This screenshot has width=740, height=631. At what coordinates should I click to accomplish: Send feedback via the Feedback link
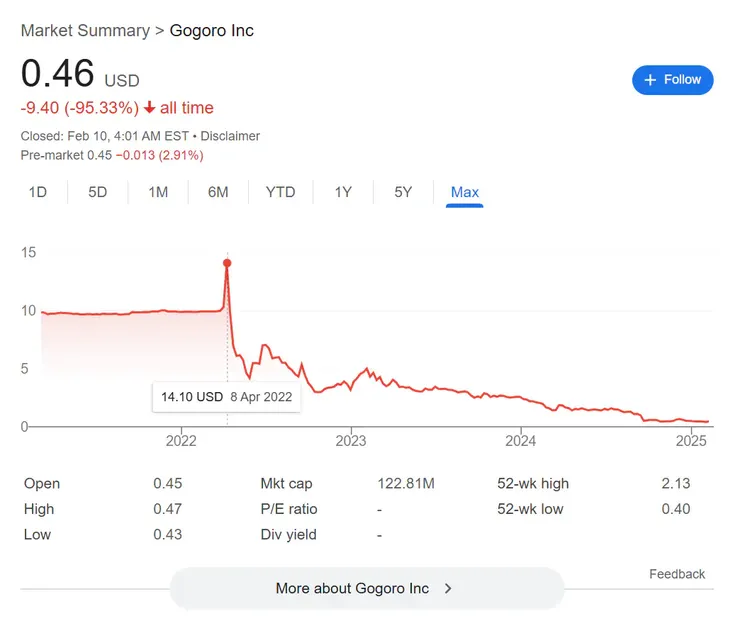(x=677, y=574)
